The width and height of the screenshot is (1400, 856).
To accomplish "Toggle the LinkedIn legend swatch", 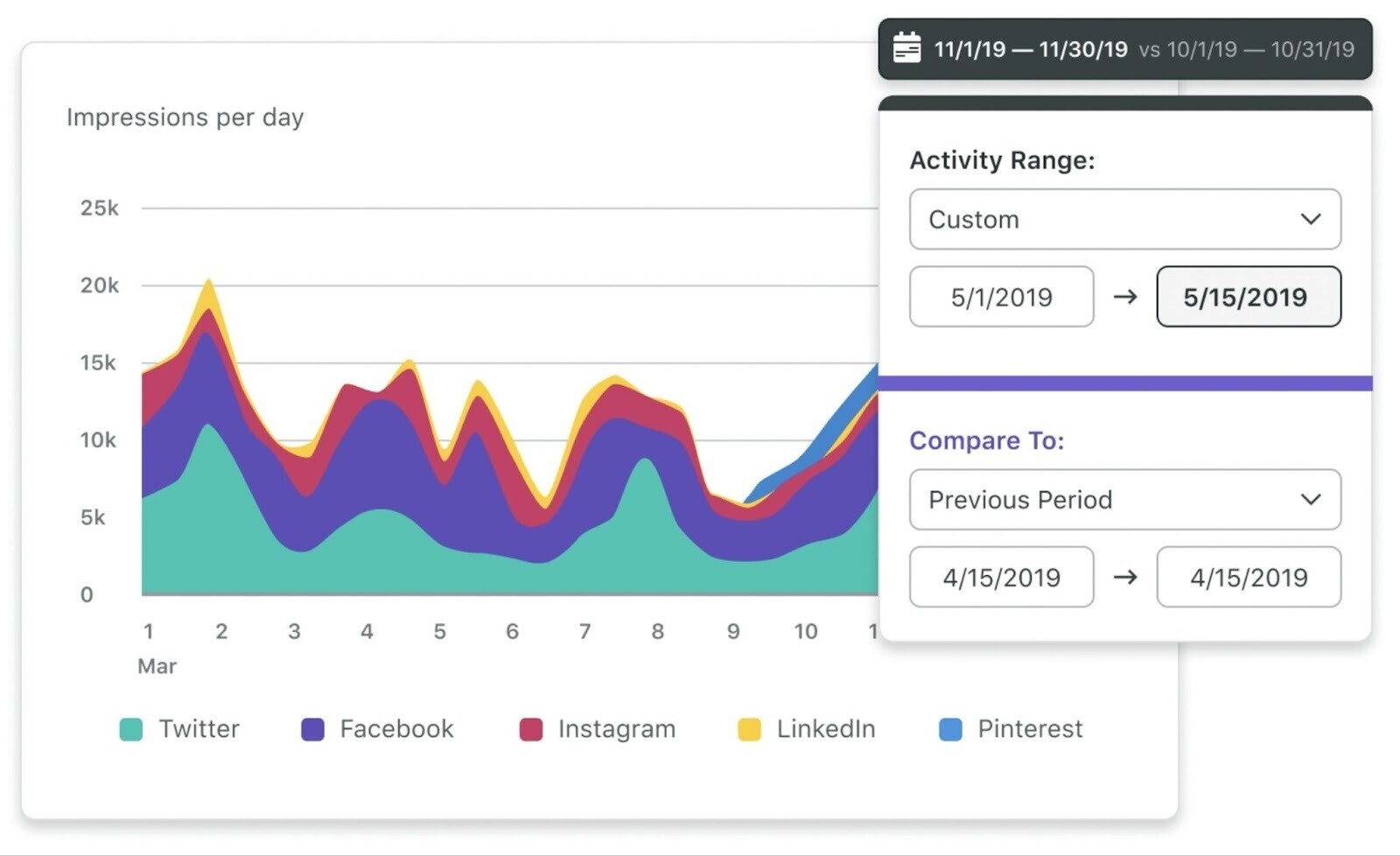I will (x=749, y=729).
